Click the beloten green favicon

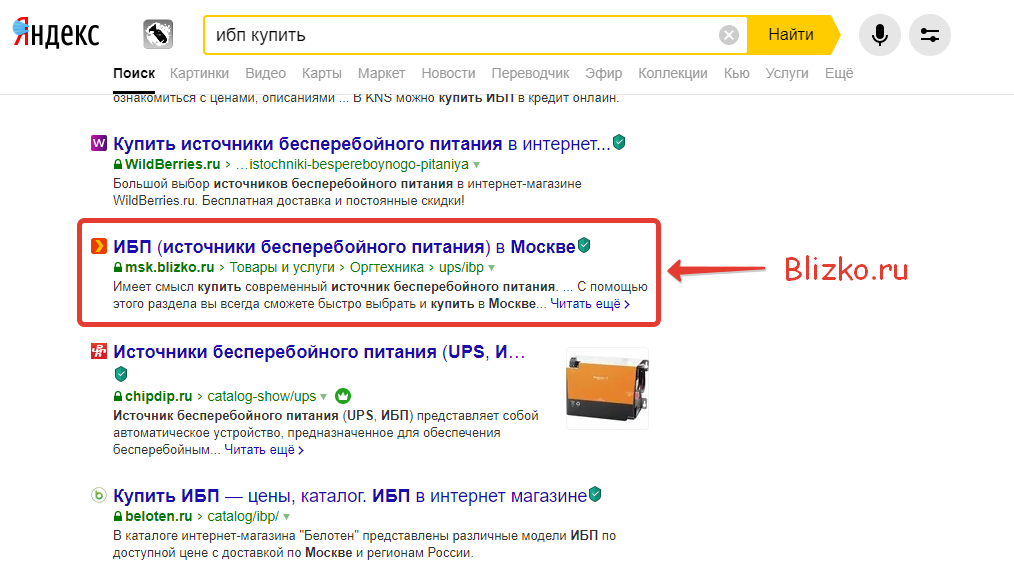point(98,495)
